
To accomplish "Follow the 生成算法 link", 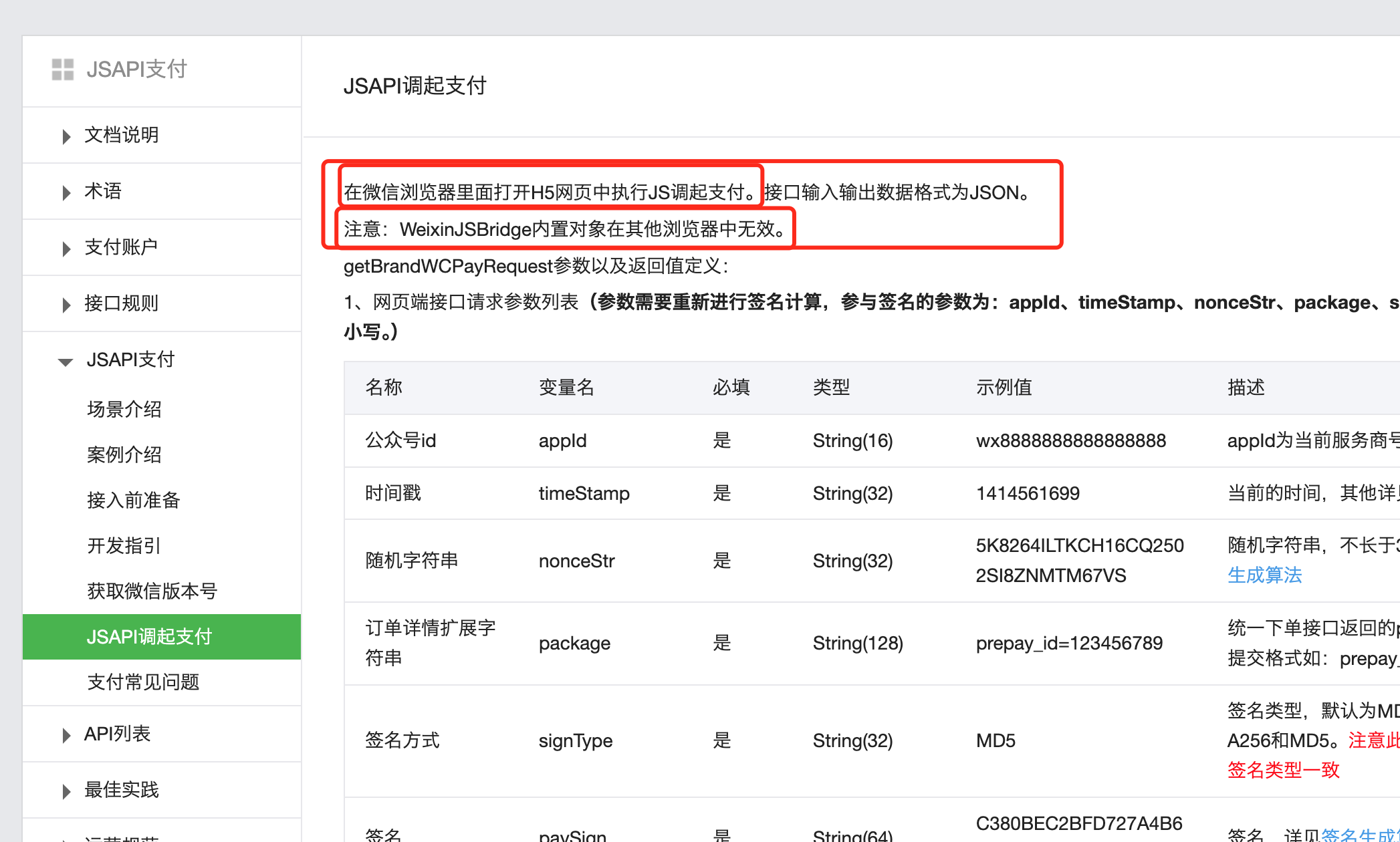I will coord(1264,575).
